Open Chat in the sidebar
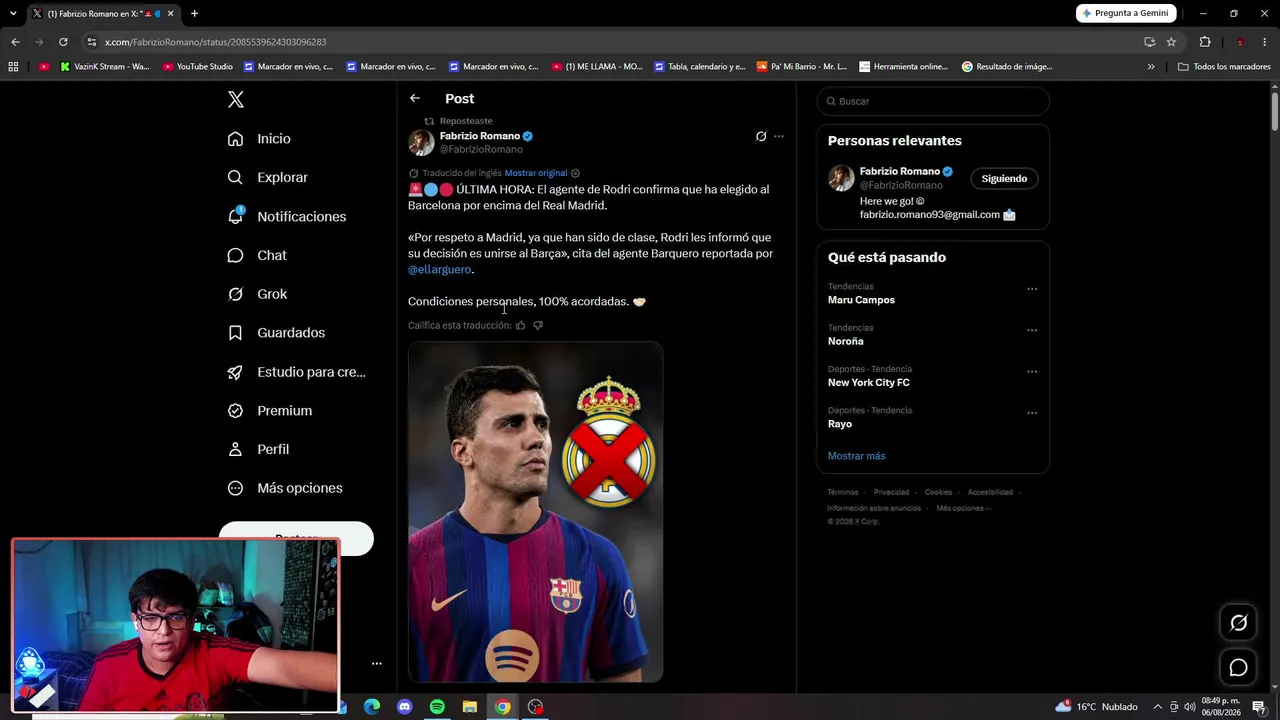The height and width of the screenshot is (720, 1280). point(257,255)
